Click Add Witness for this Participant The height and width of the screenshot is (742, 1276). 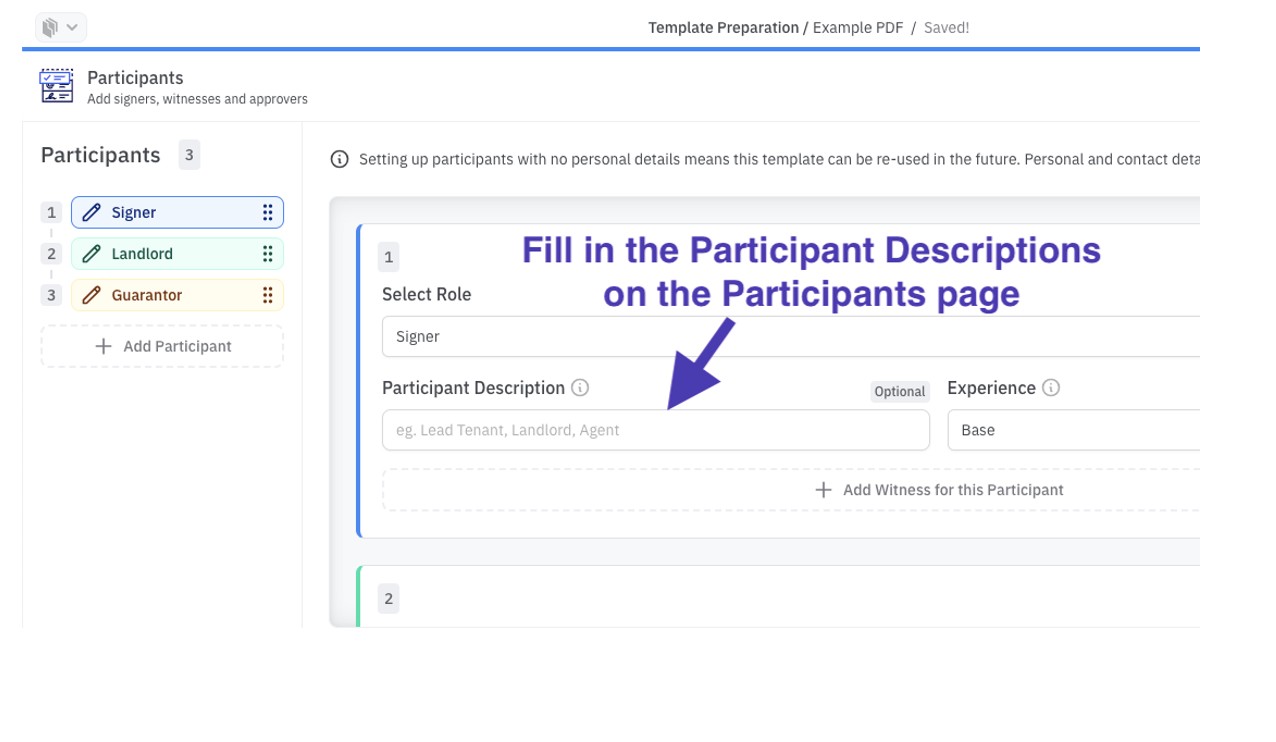tap(940, 490)
